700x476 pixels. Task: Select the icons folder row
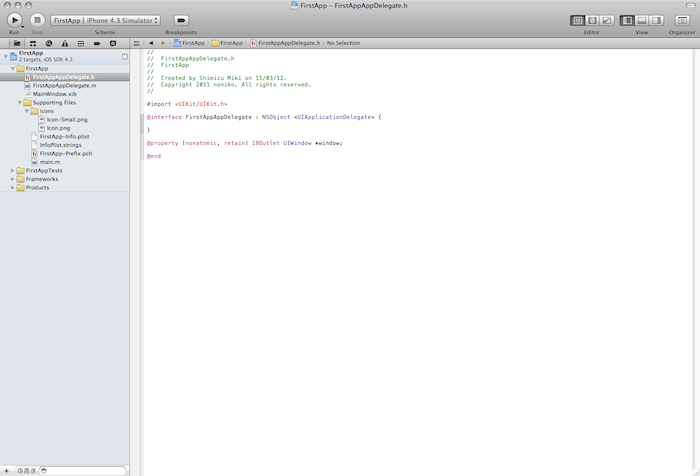(65, 111)
